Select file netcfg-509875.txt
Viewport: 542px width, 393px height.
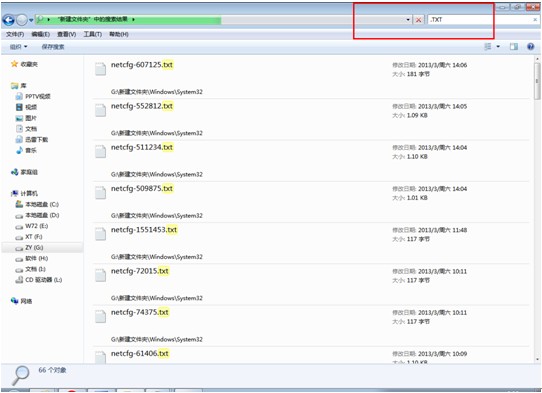tap(142, 188)
